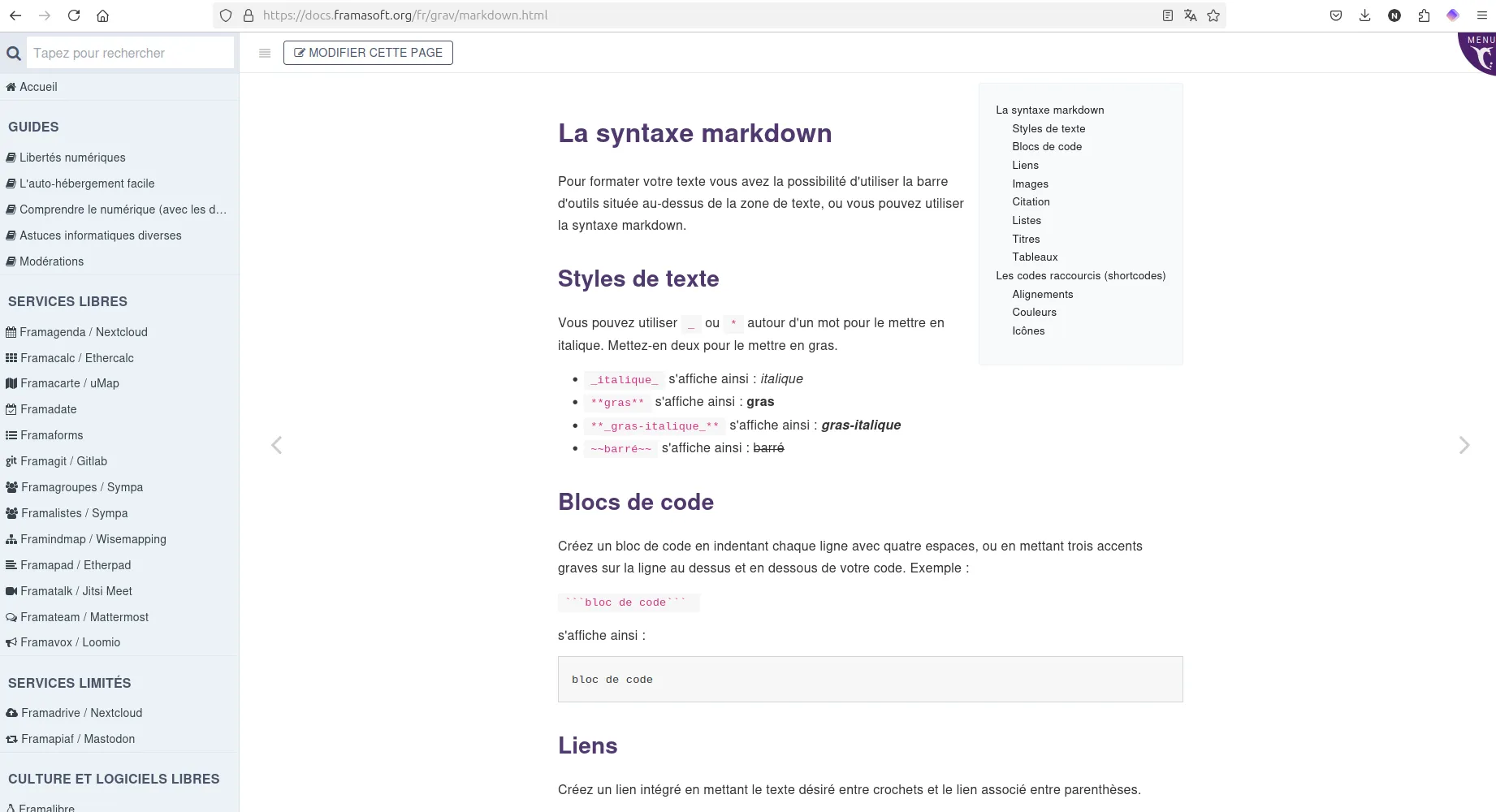Jump to Images in table of contents
This screenshot has height=812, width=1496.
(1030, 184)
